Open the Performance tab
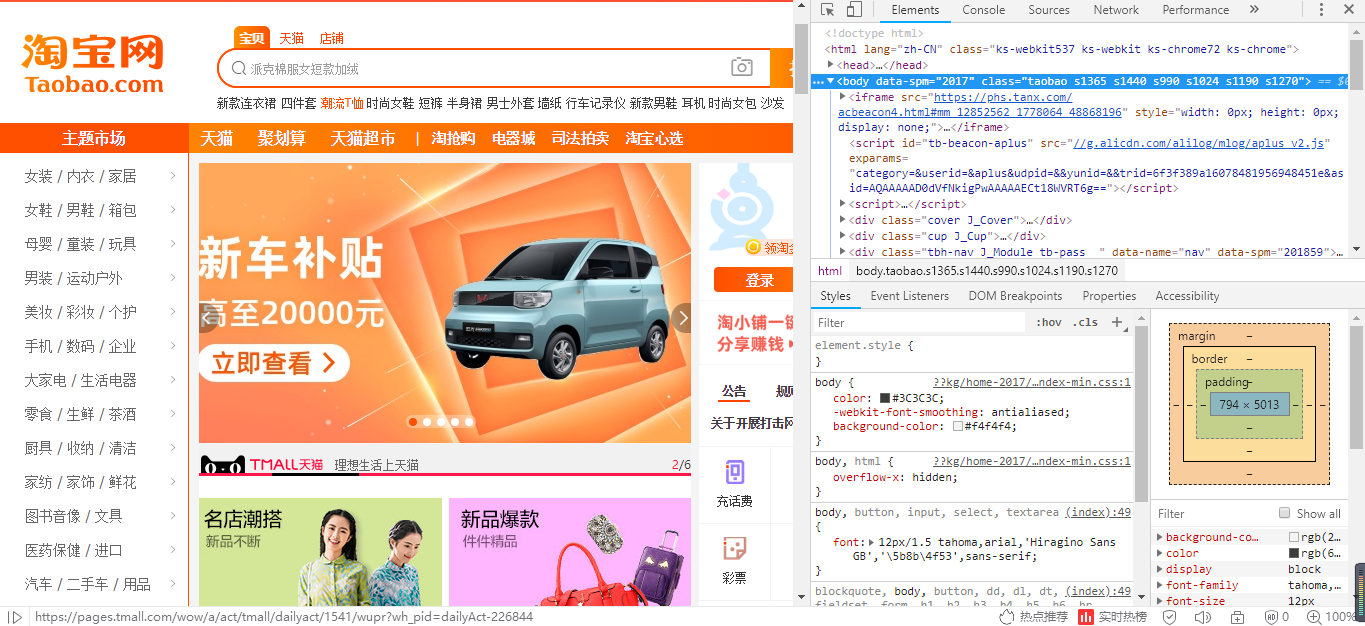The image size is (1365, 626). [1196, 10]
